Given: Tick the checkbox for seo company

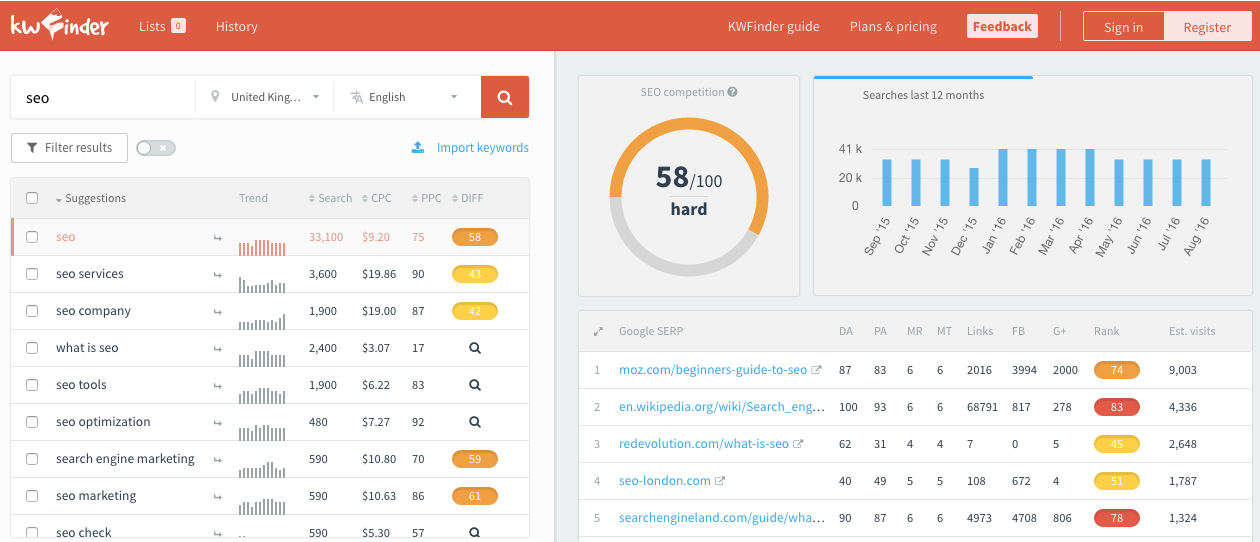Looking at the screenshot, I should click(32, 311).
